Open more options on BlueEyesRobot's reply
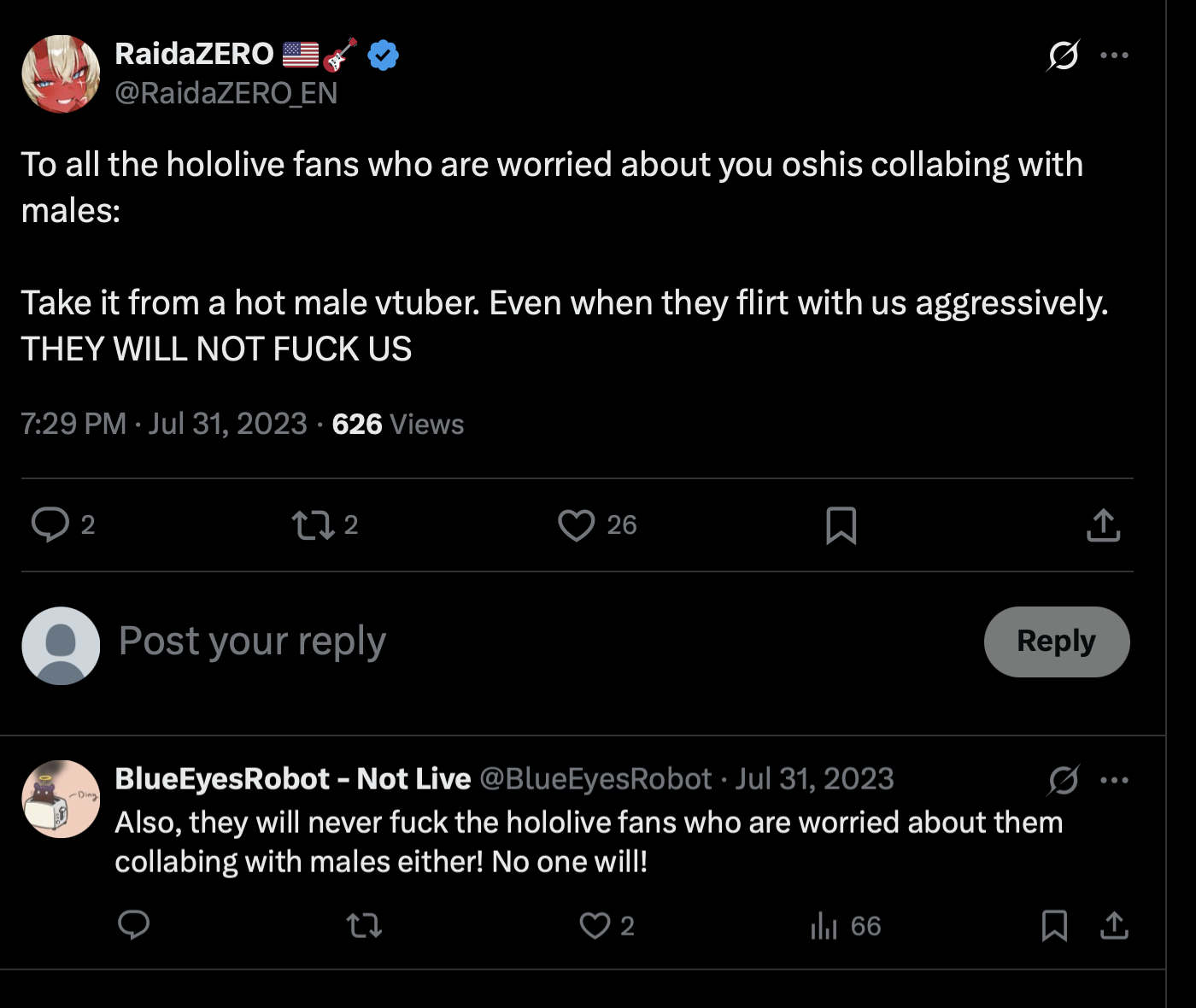 point(1115,780)
